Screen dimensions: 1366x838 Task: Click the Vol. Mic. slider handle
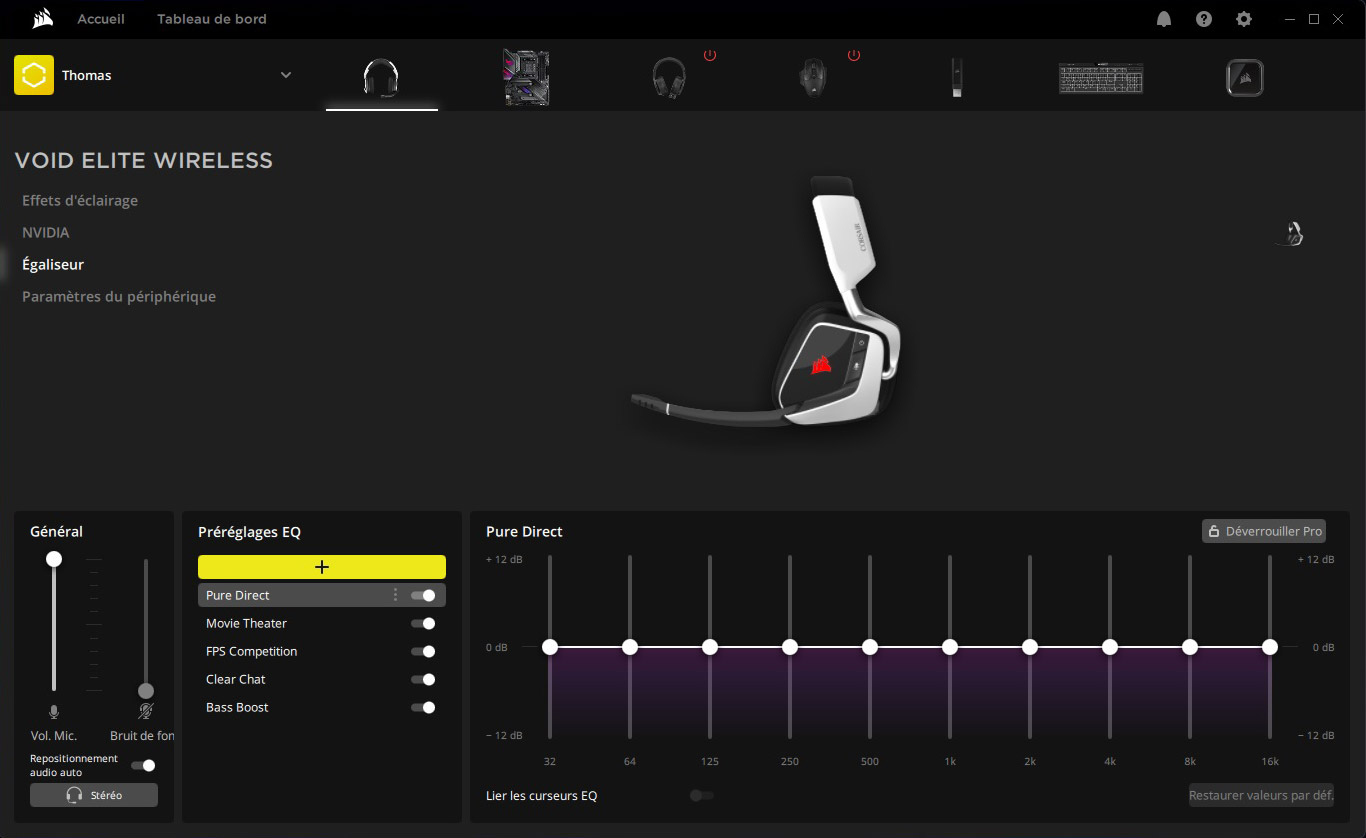pos(54,559)
